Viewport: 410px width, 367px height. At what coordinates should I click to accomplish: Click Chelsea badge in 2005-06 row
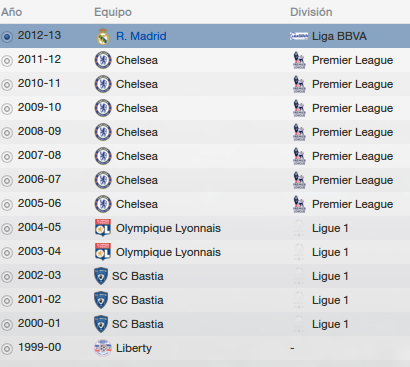pos(103,204)
